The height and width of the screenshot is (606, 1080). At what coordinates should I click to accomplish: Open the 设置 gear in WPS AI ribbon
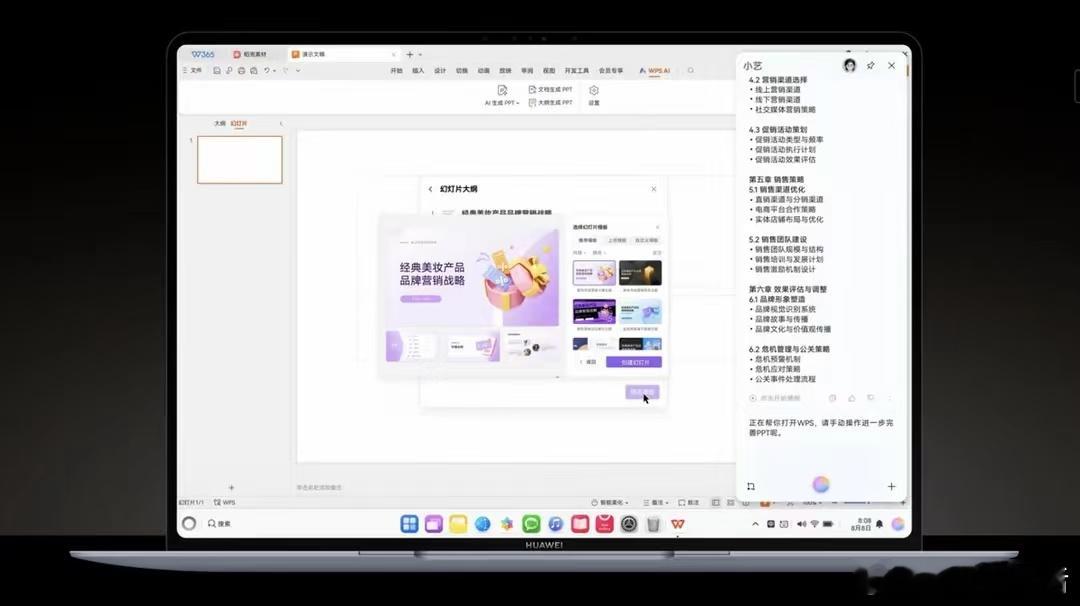tap(594, 95)
